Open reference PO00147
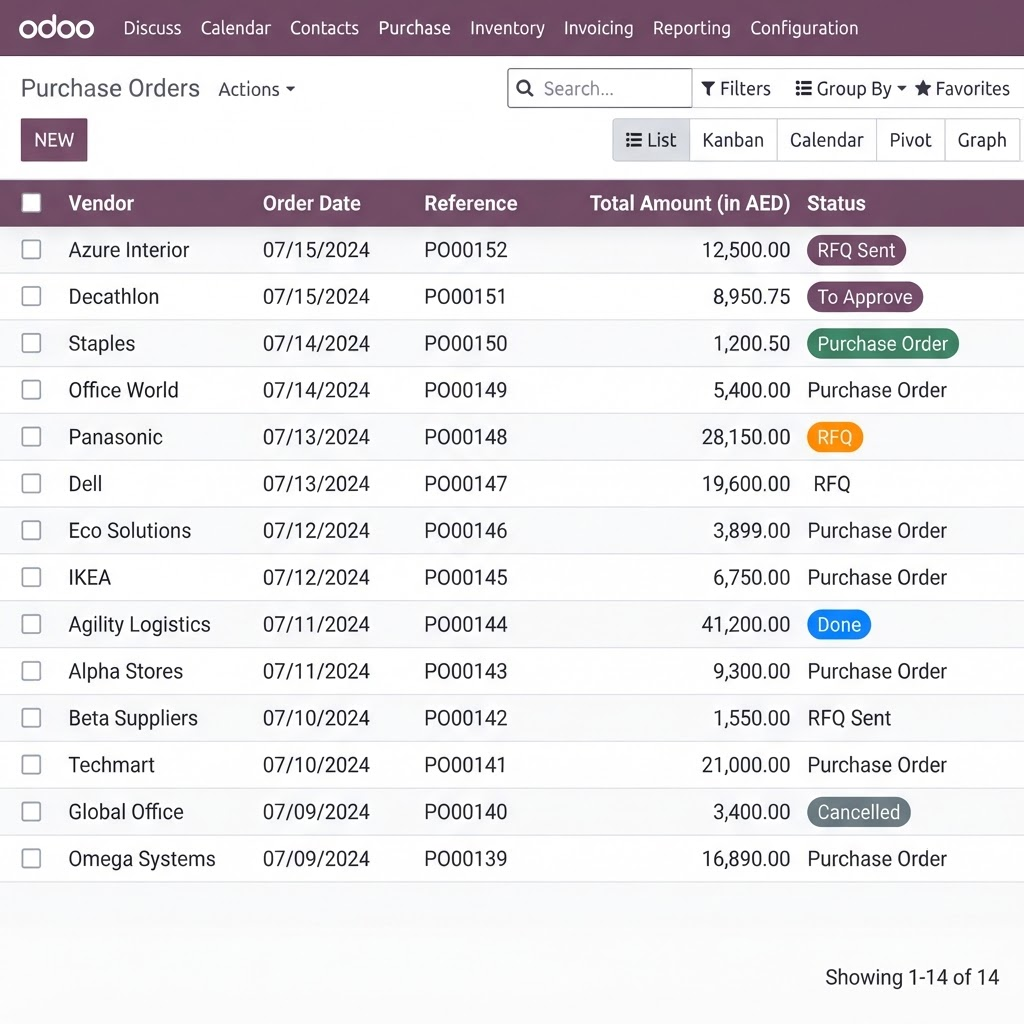This screenshot has height=1024, width=1024. pyautogui.click(x=466, y=484)
